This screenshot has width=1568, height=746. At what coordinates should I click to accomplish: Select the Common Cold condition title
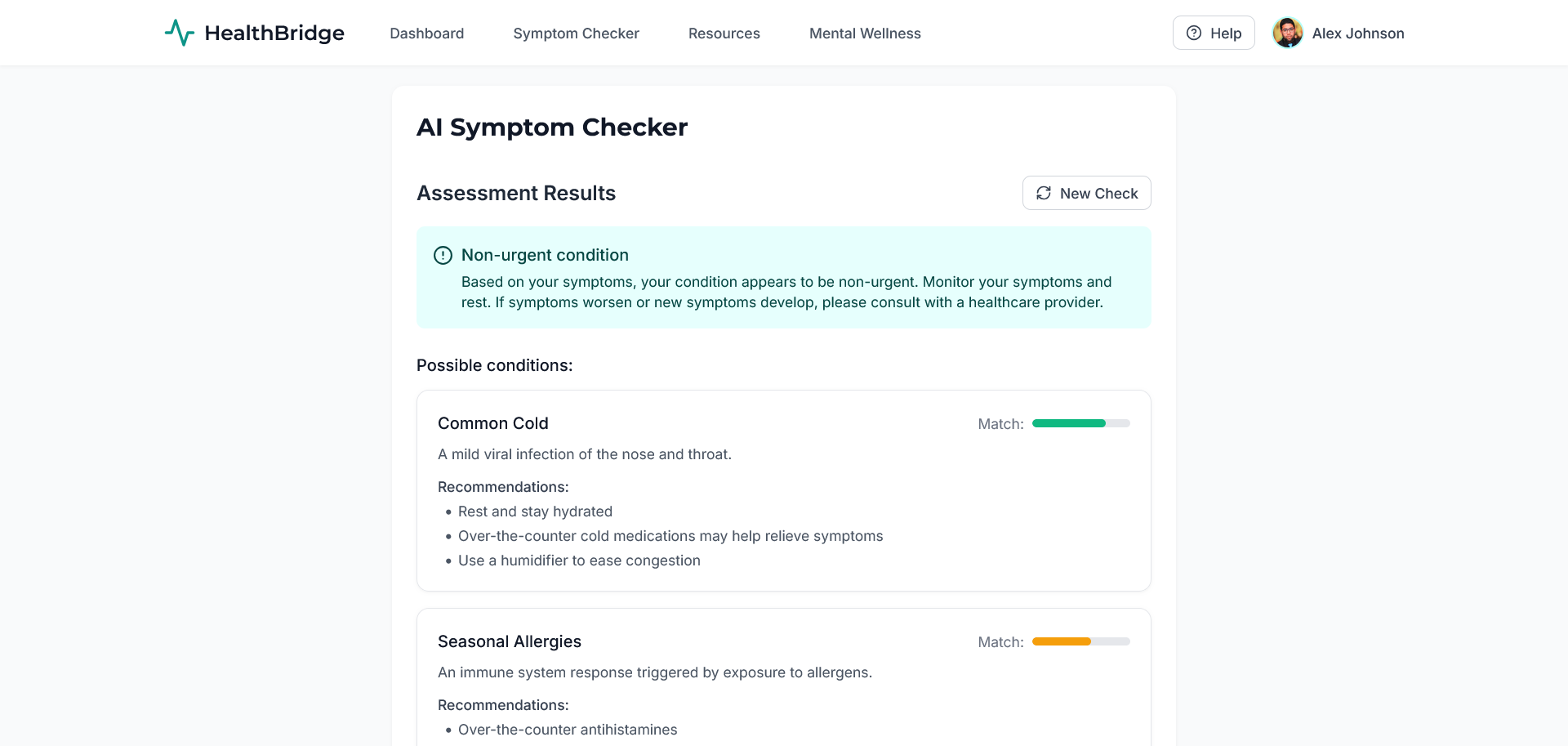492,423
